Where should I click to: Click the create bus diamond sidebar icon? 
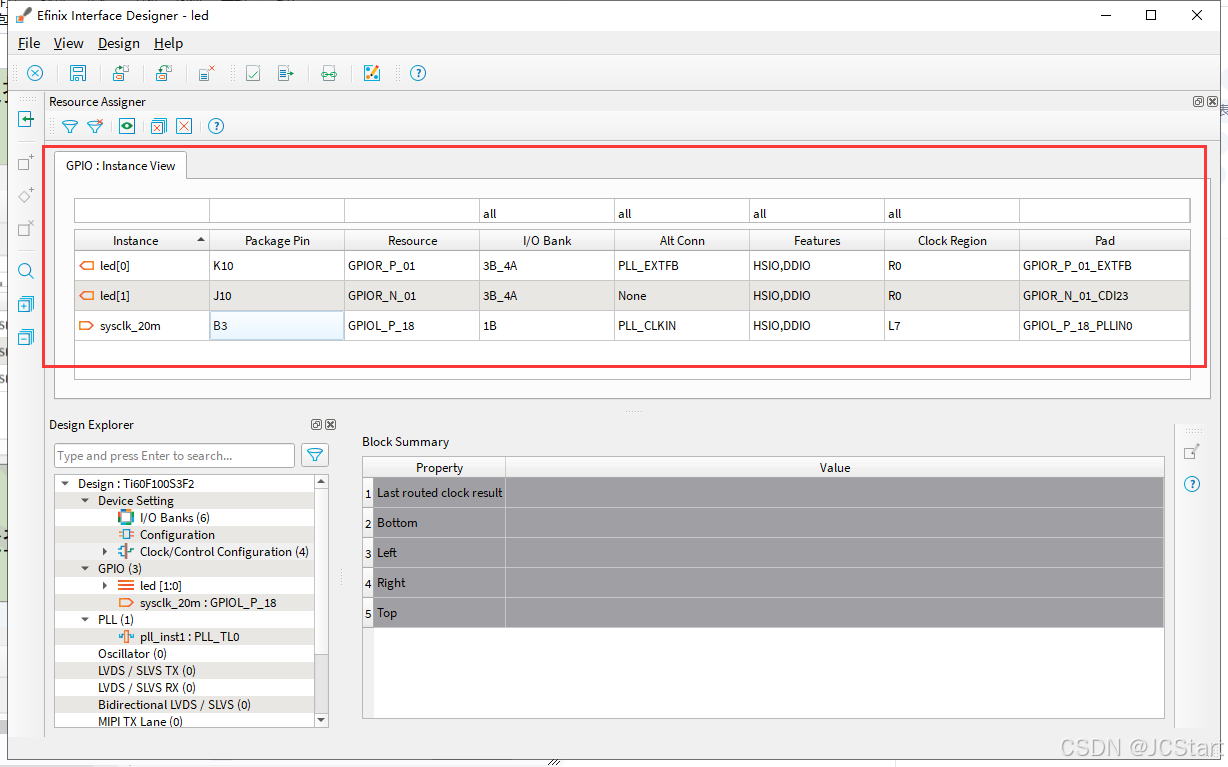point(26,196)
